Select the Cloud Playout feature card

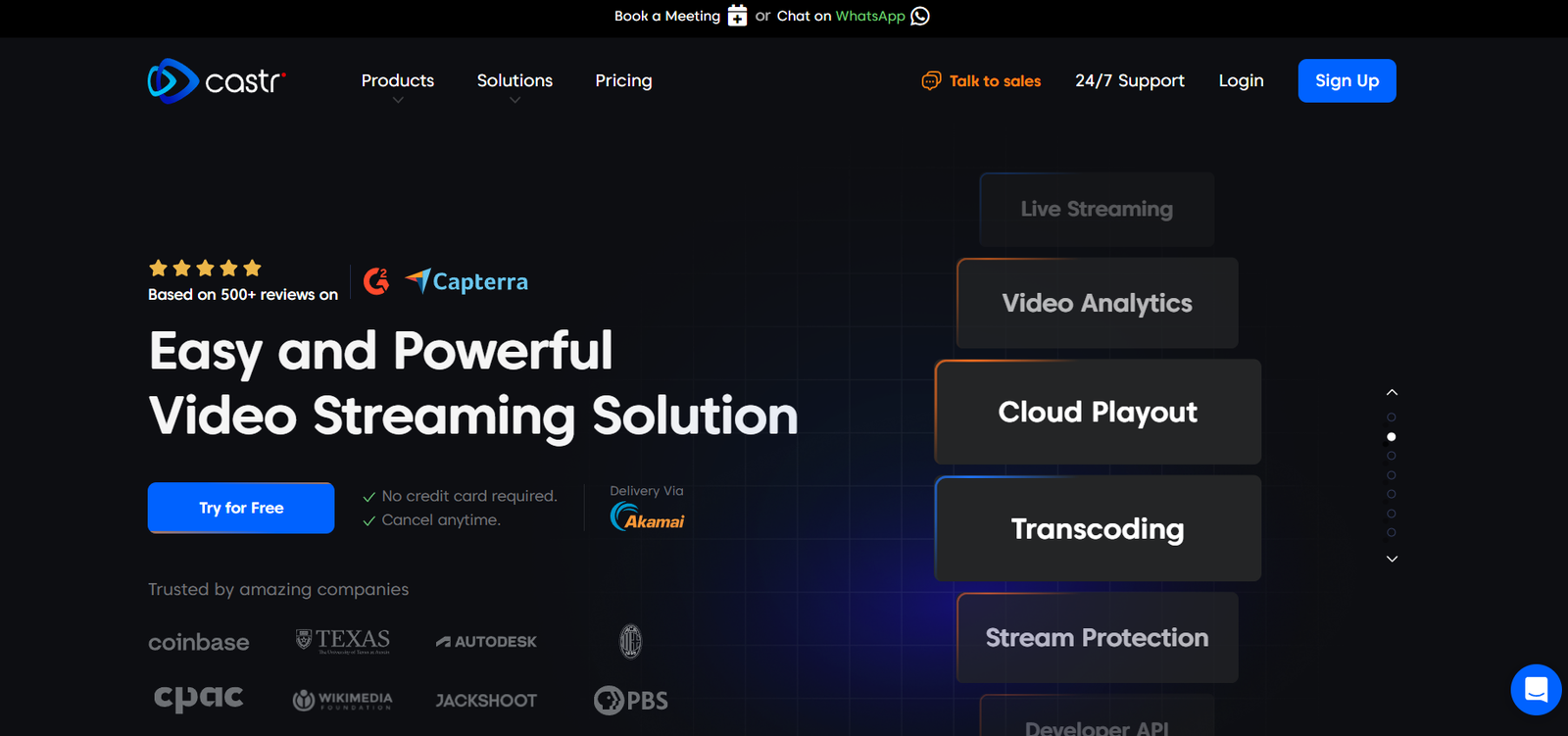tap(1098, 412)
